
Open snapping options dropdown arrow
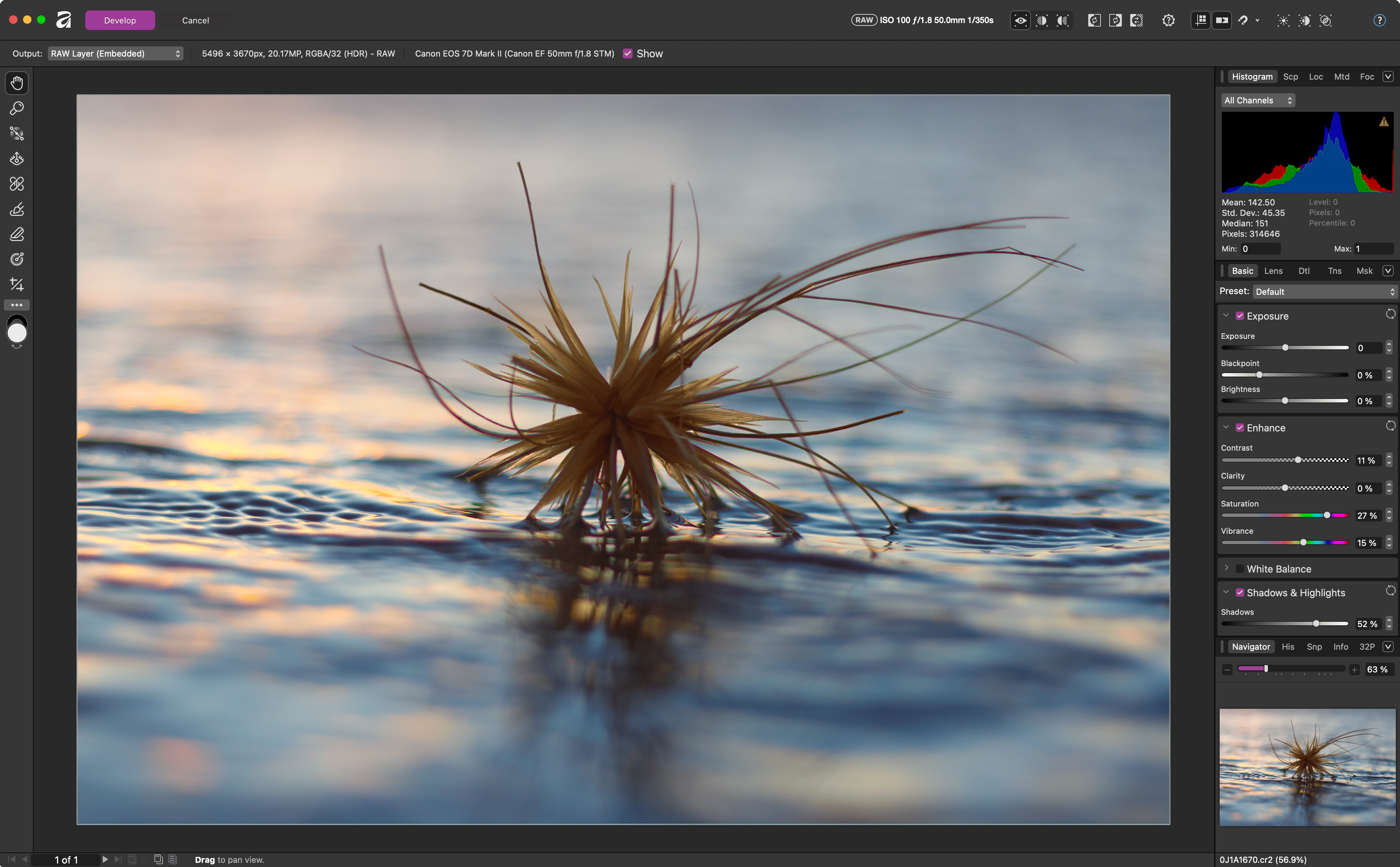[x=1257, y=21]
